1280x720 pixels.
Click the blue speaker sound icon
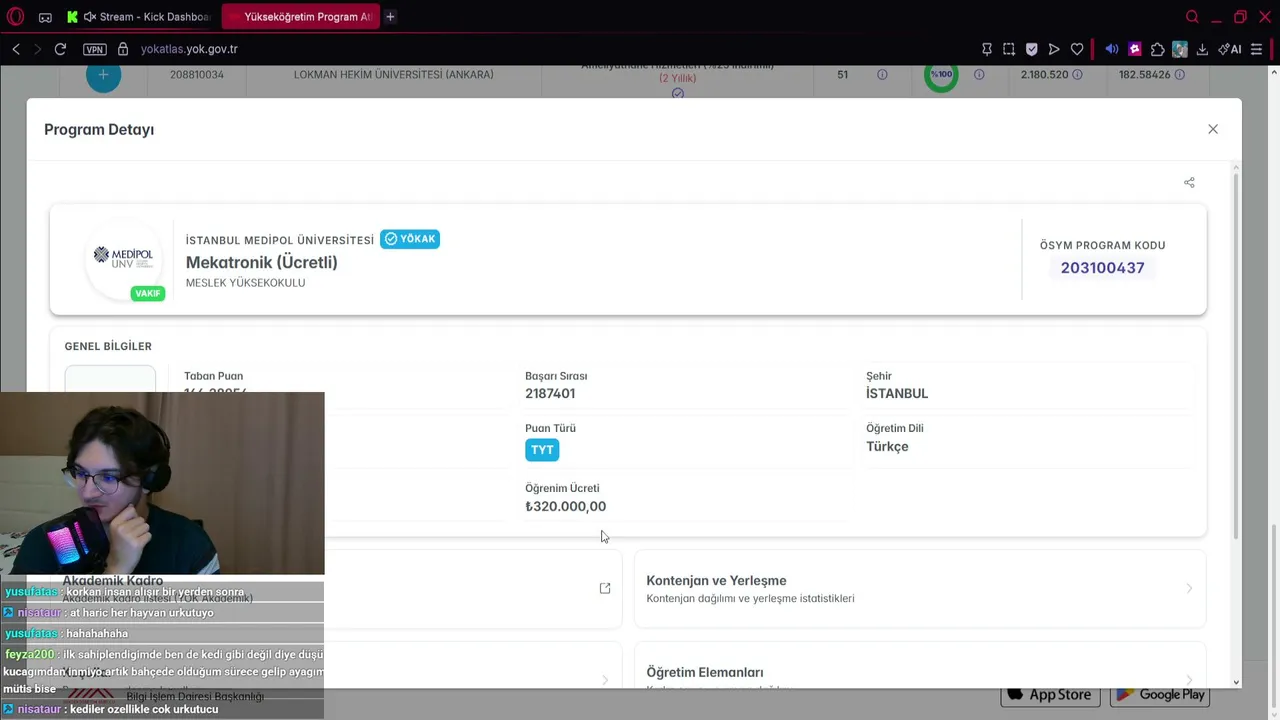tap(1112, 49)
